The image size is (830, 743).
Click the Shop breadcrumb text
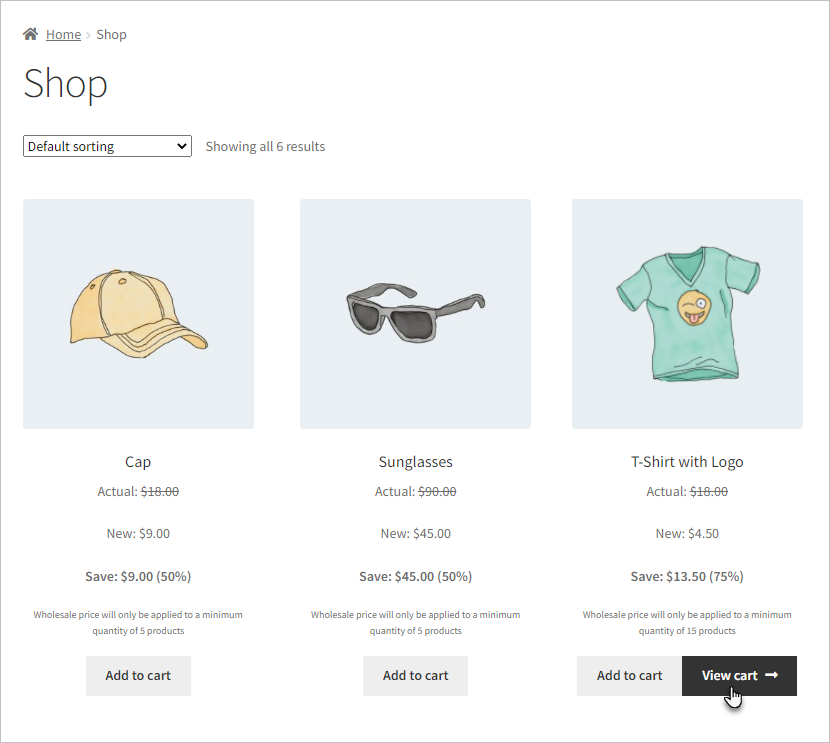click(x=111, y=35)
